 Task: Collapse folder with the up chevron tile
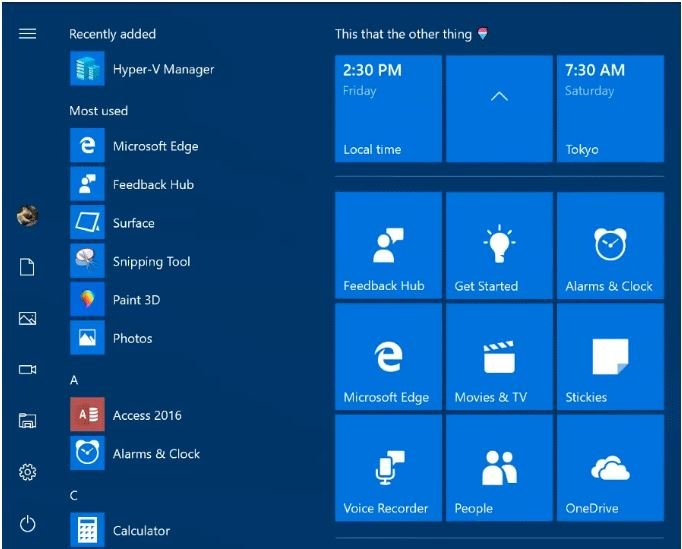click(499, 109)
